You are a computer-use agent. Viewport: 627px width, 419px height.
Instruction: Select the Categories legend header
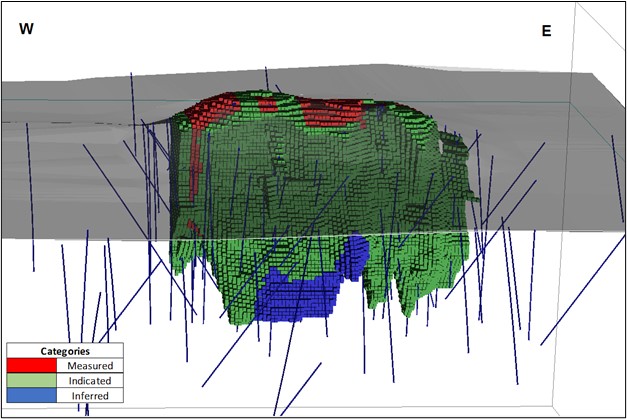click(66, 352)
